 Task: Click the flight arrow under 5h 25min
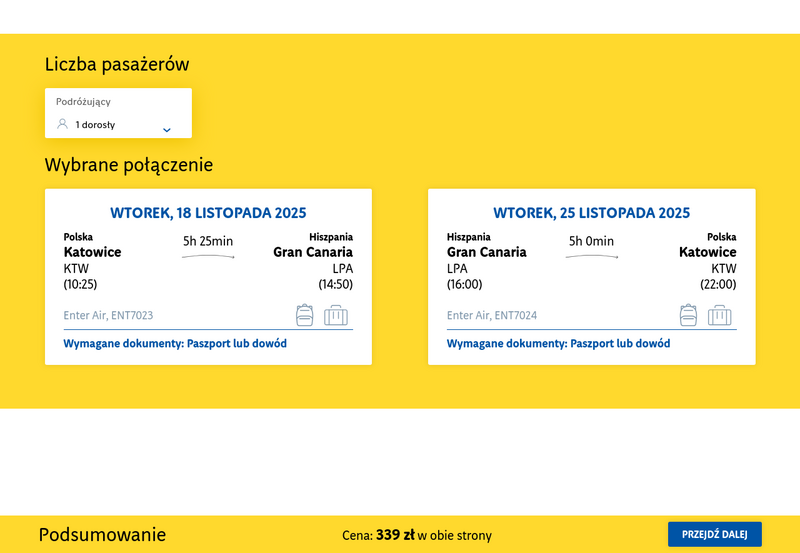click(x=208, y=258)
